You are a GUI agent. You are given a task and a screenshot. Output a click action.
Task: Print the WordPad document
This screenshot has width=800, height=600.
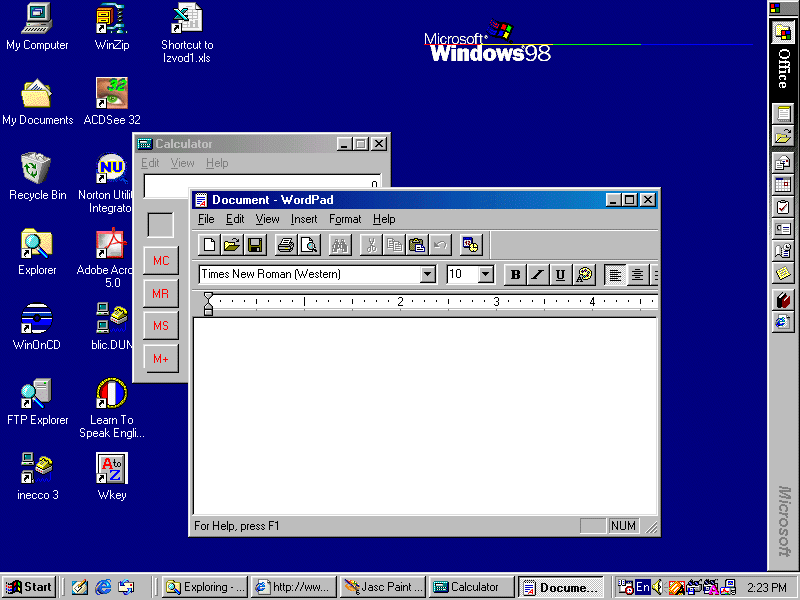[x=286, y=245]
